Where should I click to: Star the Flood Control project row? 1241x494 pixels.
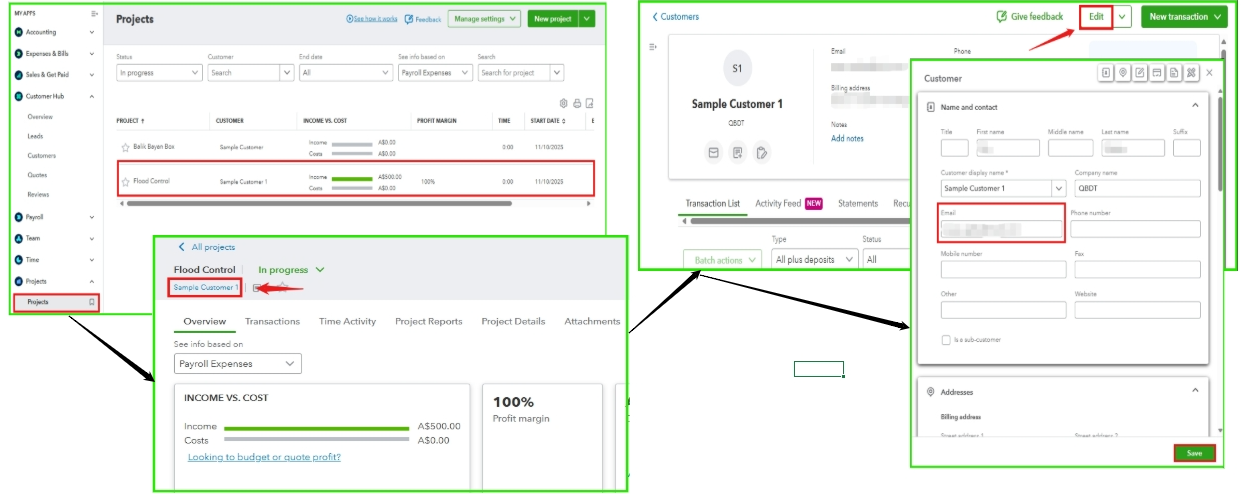[x=125, y=182]
